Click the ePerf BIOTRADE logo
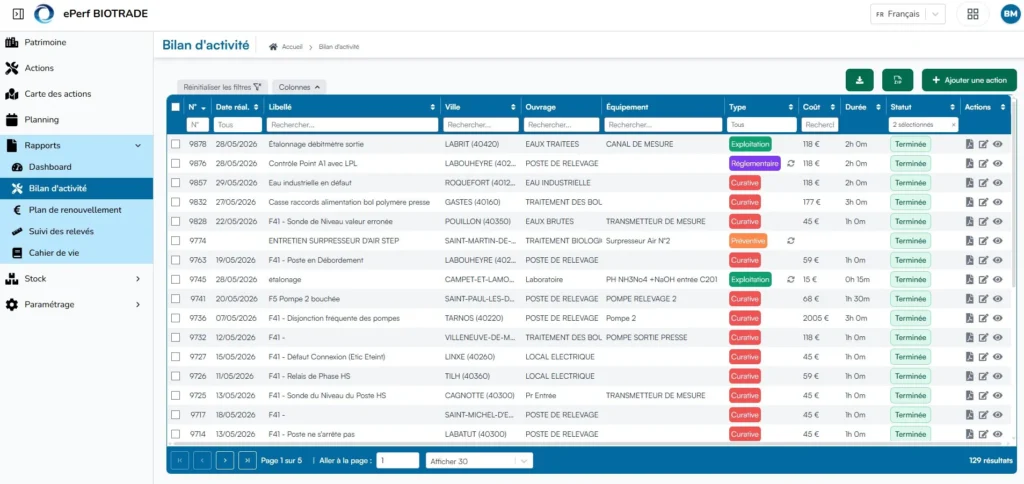The image size is (1024, 484). click(x=44, y=14)
